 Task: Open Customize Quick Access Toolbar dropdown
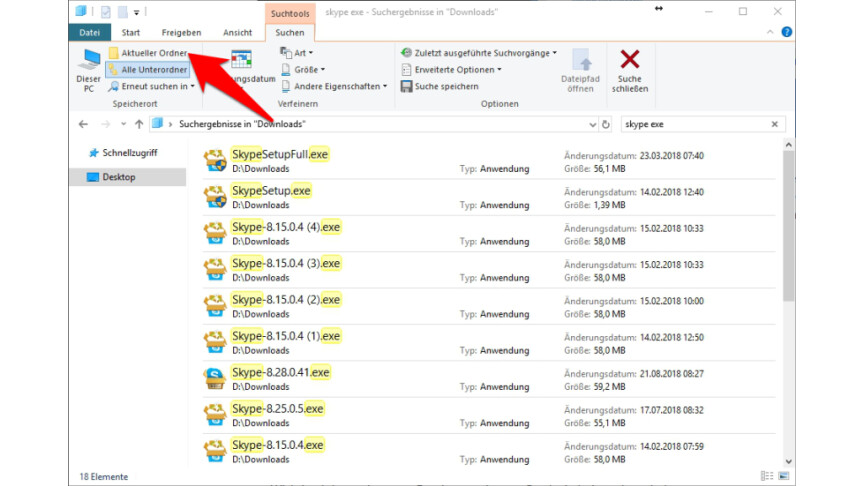click(136, 12)
